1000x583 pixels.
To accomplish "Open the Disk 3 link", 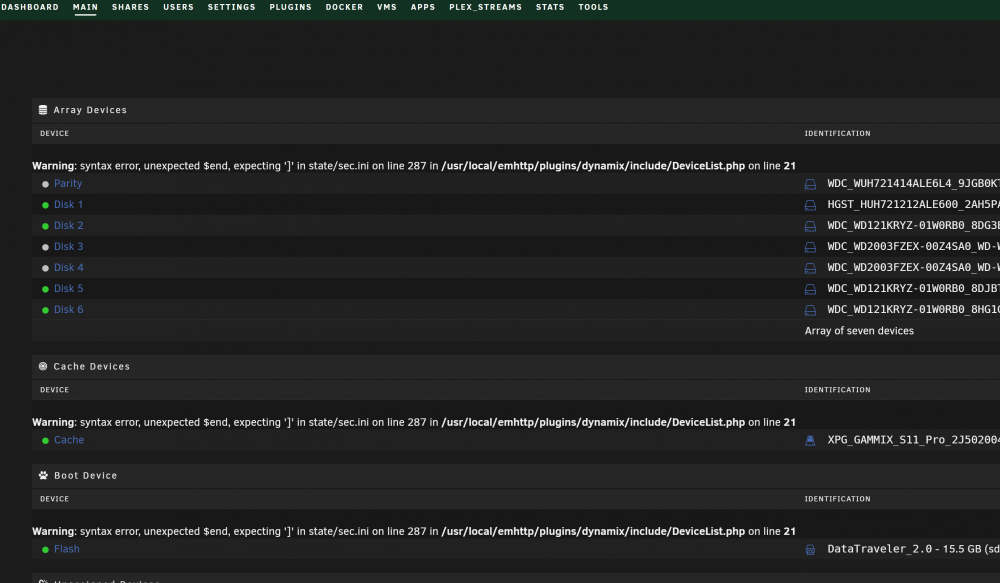I will [x=68, y=246].
